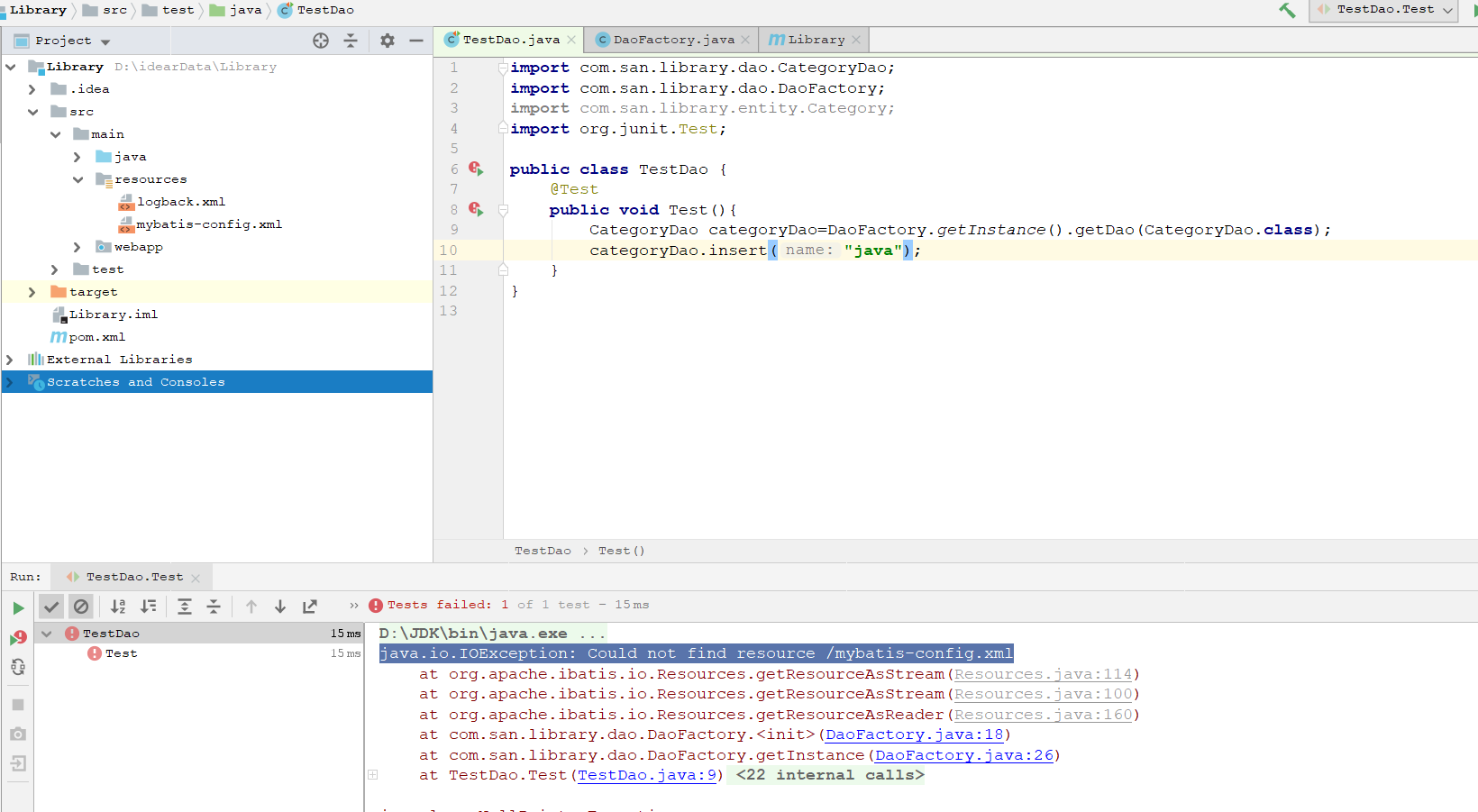The image size is (1478, 812).
Task: Close the TestDao.java tab
Action: click(571, 40)
